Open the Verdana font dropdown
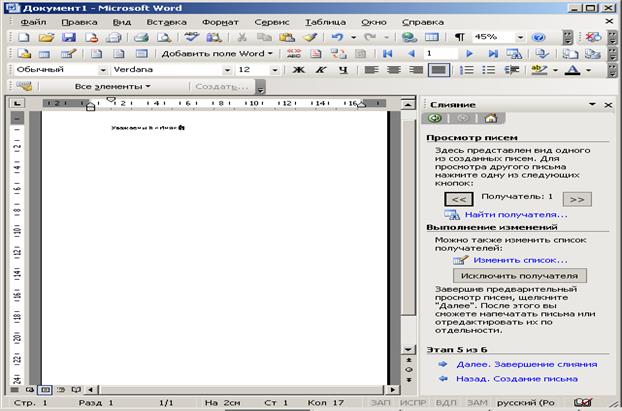This screenshot has width=622, height=411. [227, 70]
